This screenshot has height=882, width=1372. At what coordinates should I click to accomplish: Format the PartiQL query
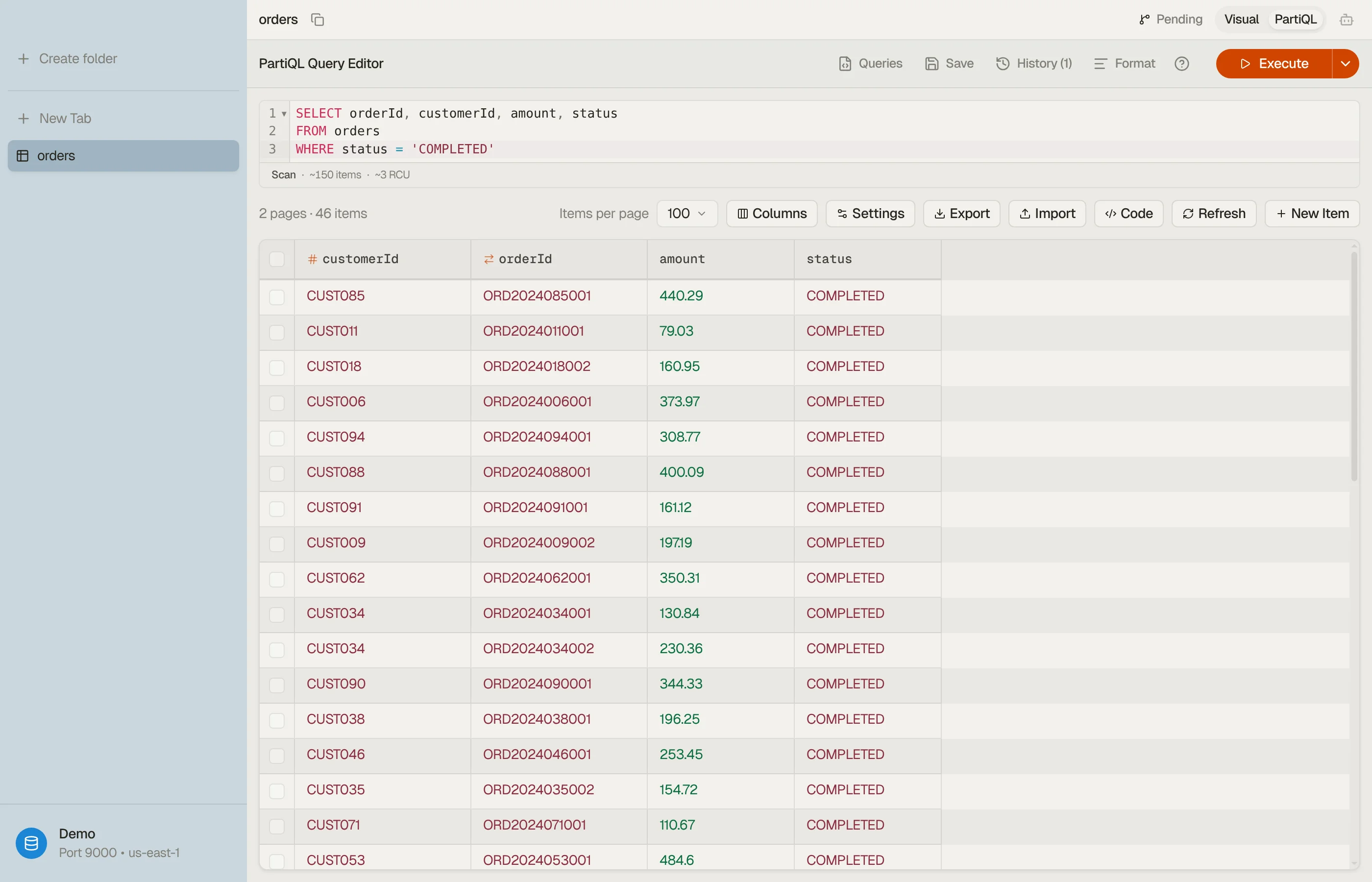1124,64
